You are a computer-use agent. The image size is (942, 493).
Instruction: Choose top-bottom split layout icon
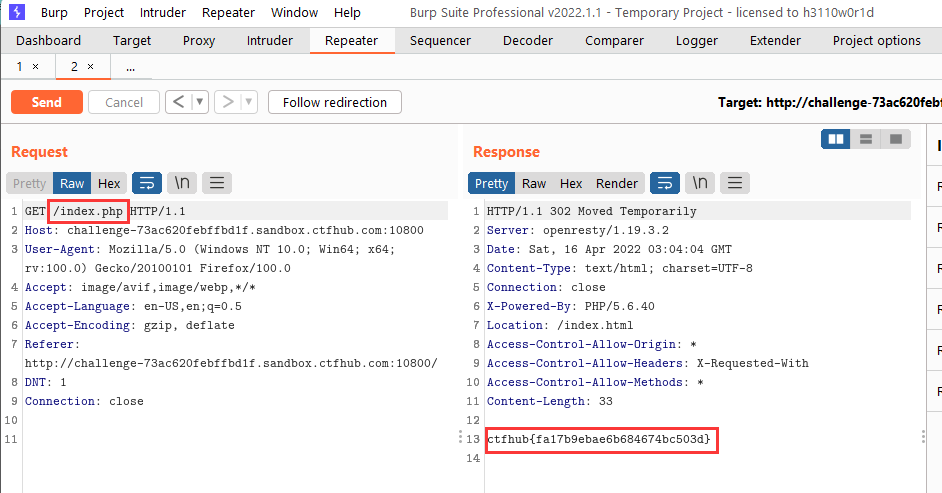coord(866,139)
